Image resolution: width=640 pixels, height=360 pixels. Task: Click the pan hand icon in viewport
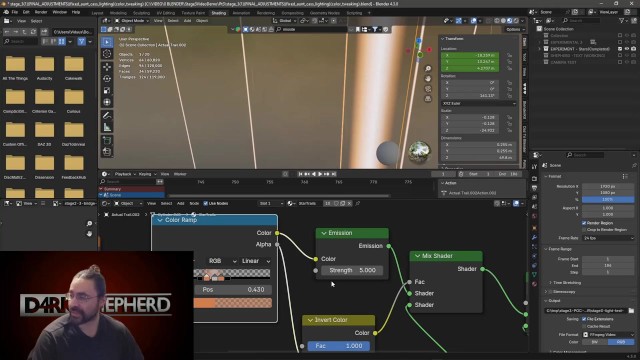pyautogui.click(x=428, y=78)
